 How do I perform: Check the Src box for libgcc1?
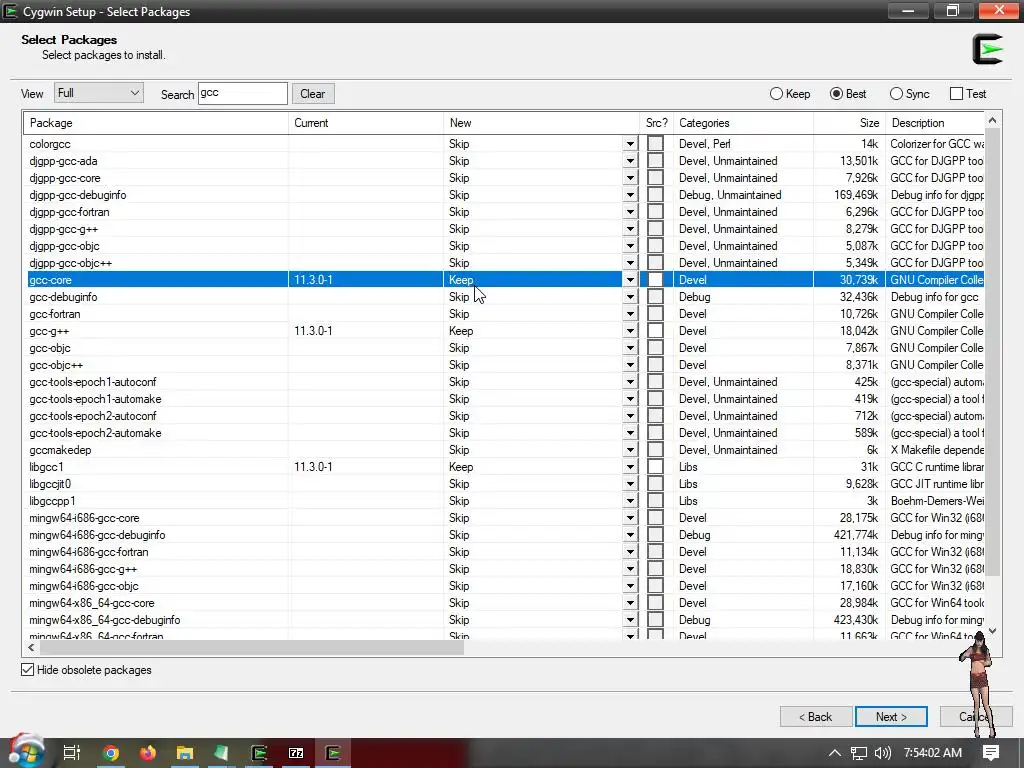tap(655, 466)
